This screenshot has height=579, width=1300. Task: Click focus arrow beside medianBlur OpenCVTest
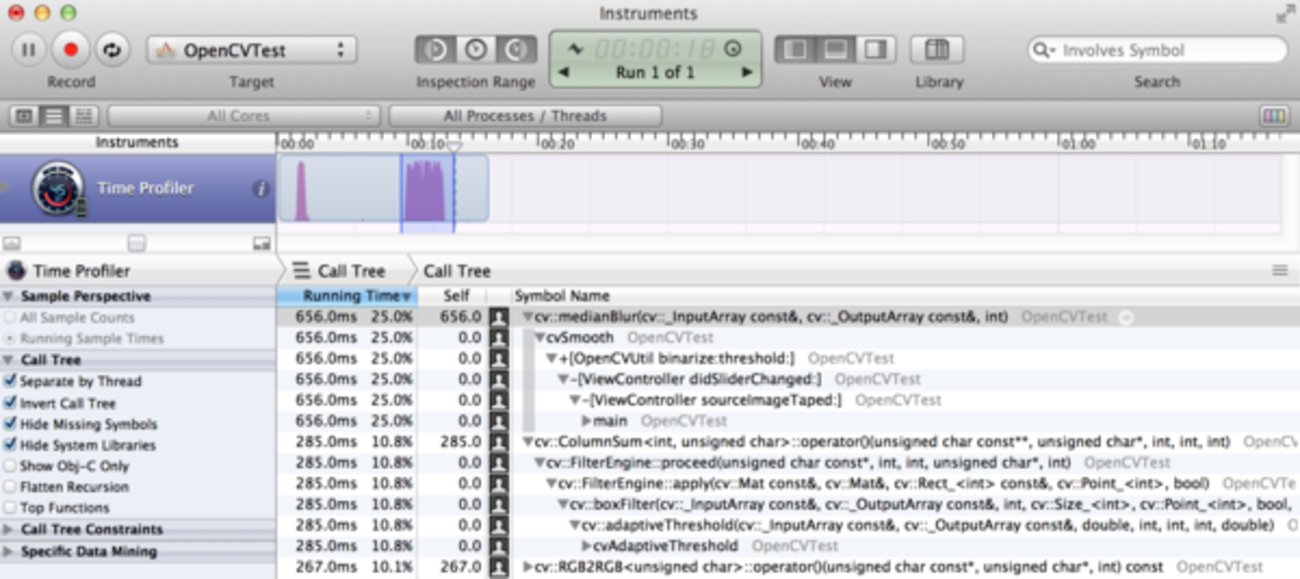tap(1125, 317)
